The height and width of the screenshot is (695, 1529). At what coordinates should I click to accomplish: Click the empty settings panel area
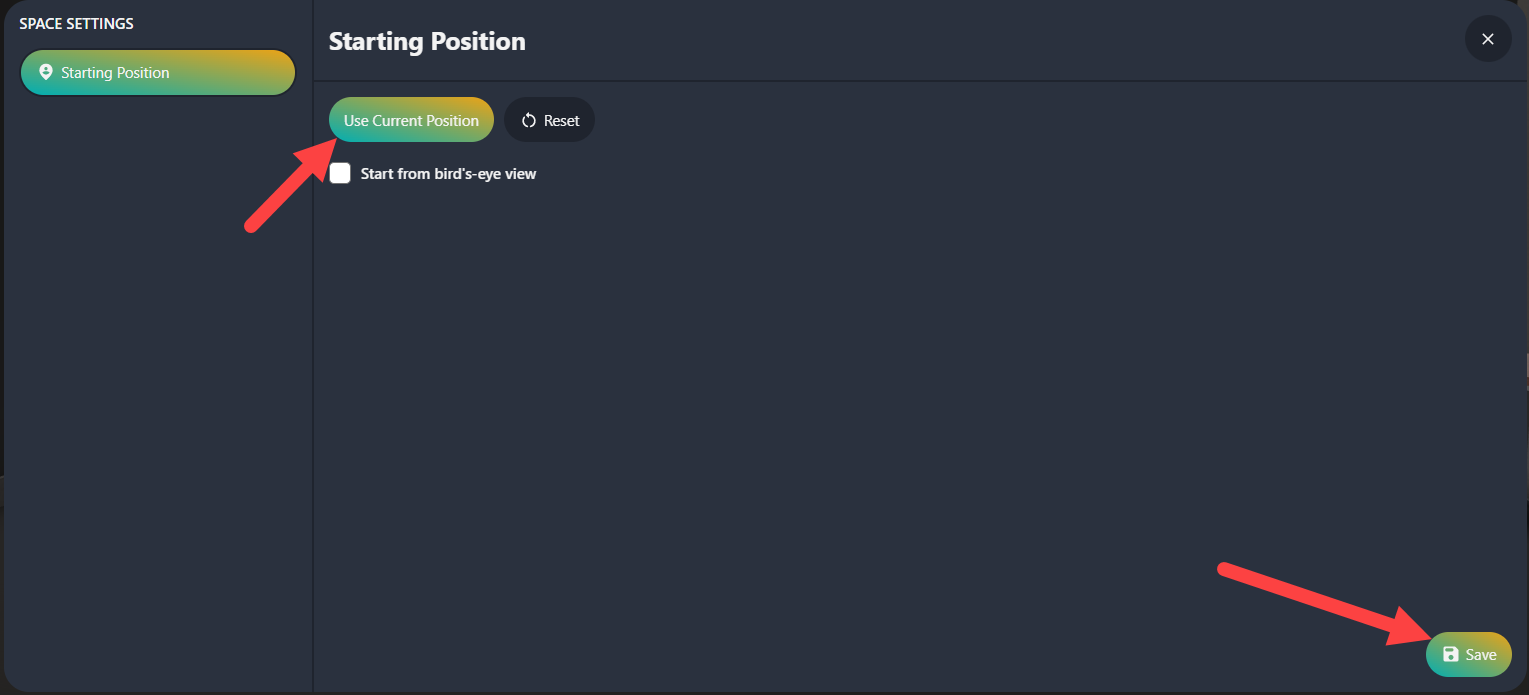pos(920,400)
